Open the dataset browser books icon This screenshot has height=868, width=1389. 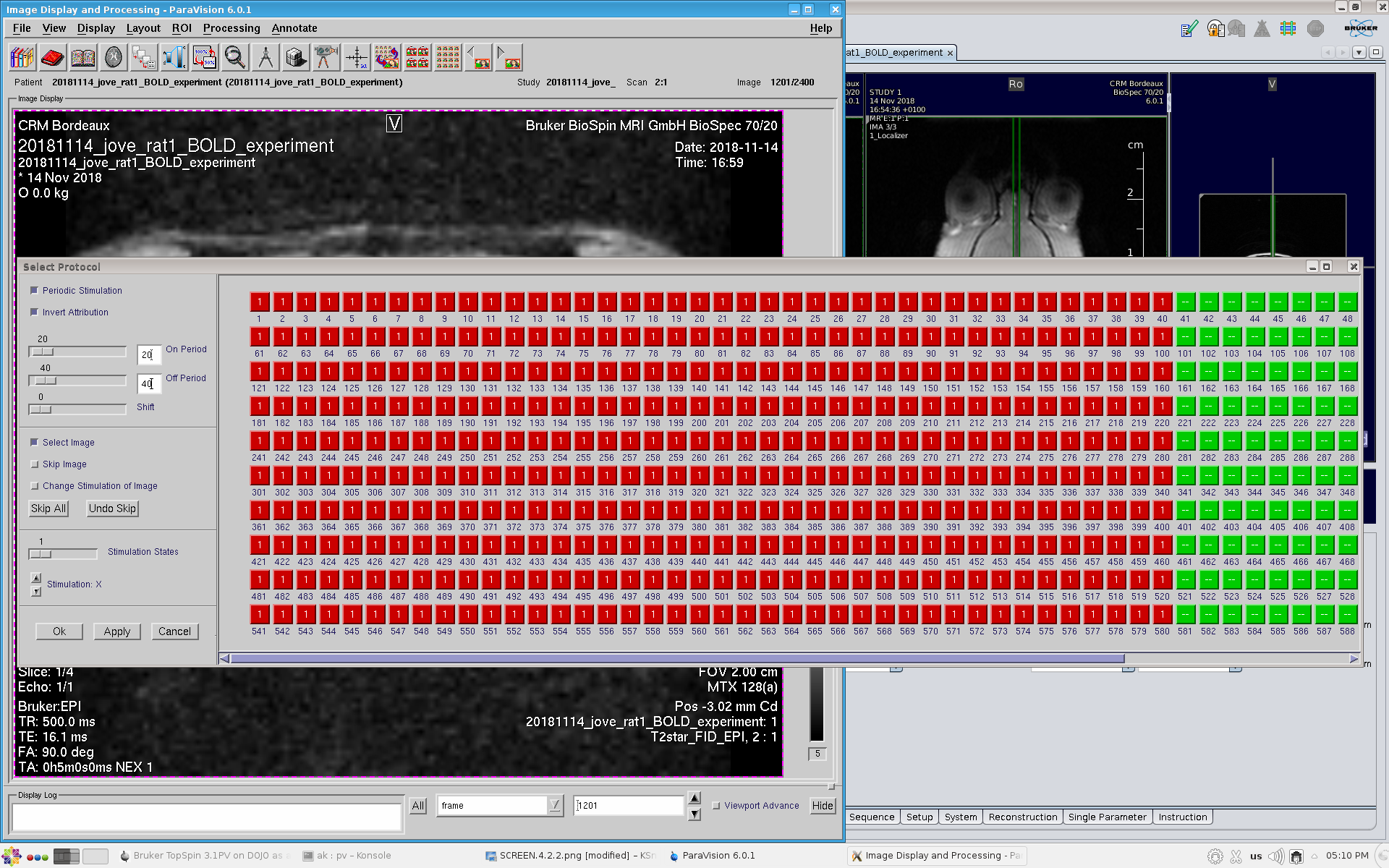[x=22, y=57]
